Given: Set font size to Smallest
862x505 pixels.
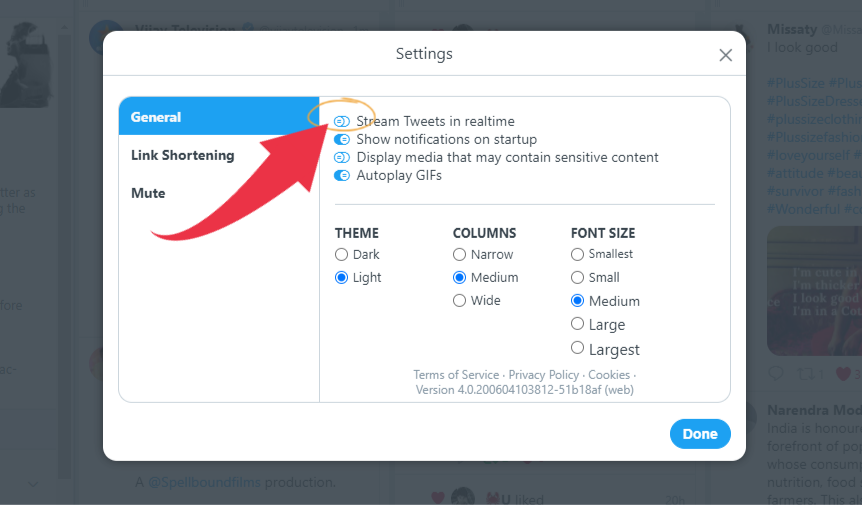Looking at the screenshot, I should tap(577, 254).
